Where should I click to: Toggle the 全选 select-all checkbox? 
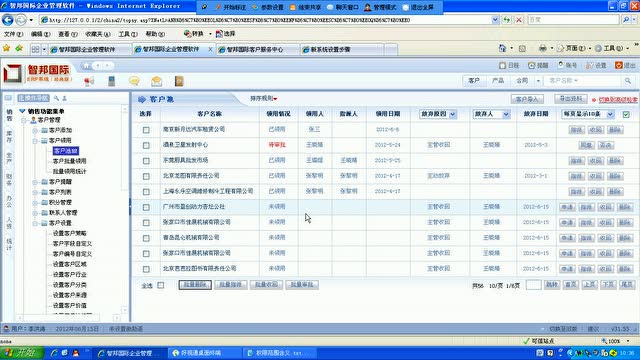(161, 285)
